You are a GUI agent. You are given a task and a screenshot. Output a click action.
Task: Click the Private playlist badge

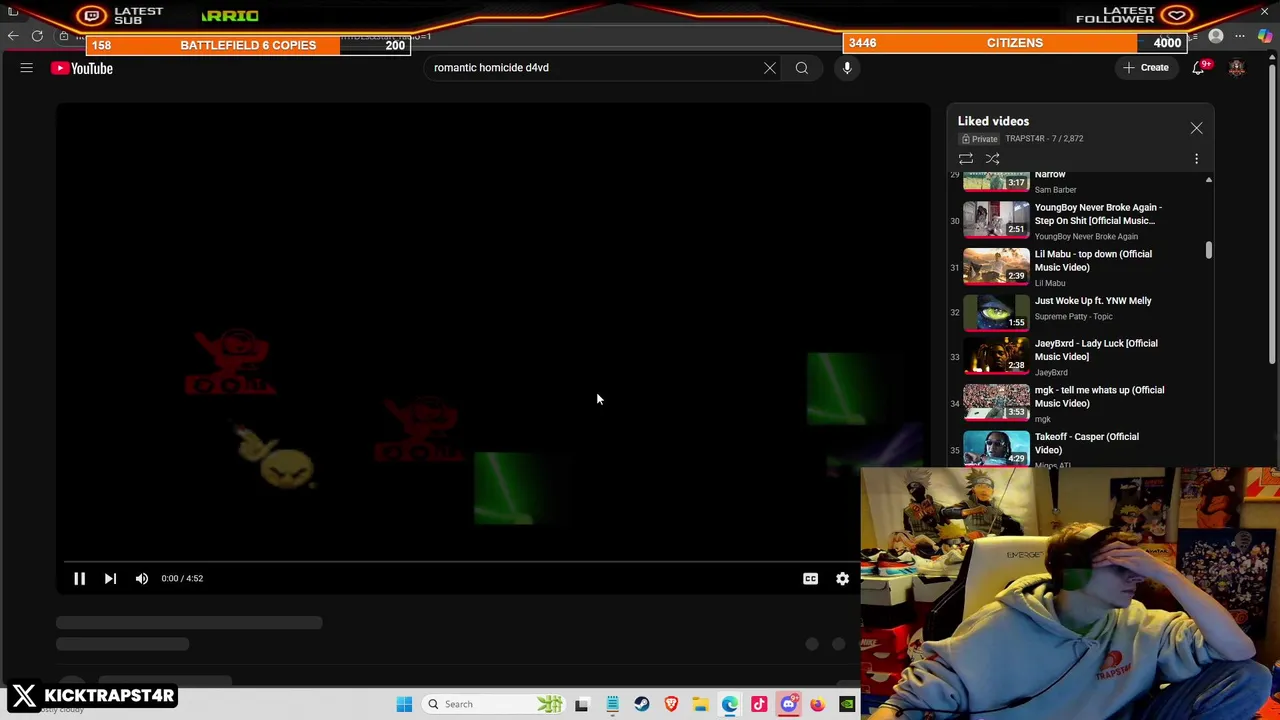click(x=980, y=139)
